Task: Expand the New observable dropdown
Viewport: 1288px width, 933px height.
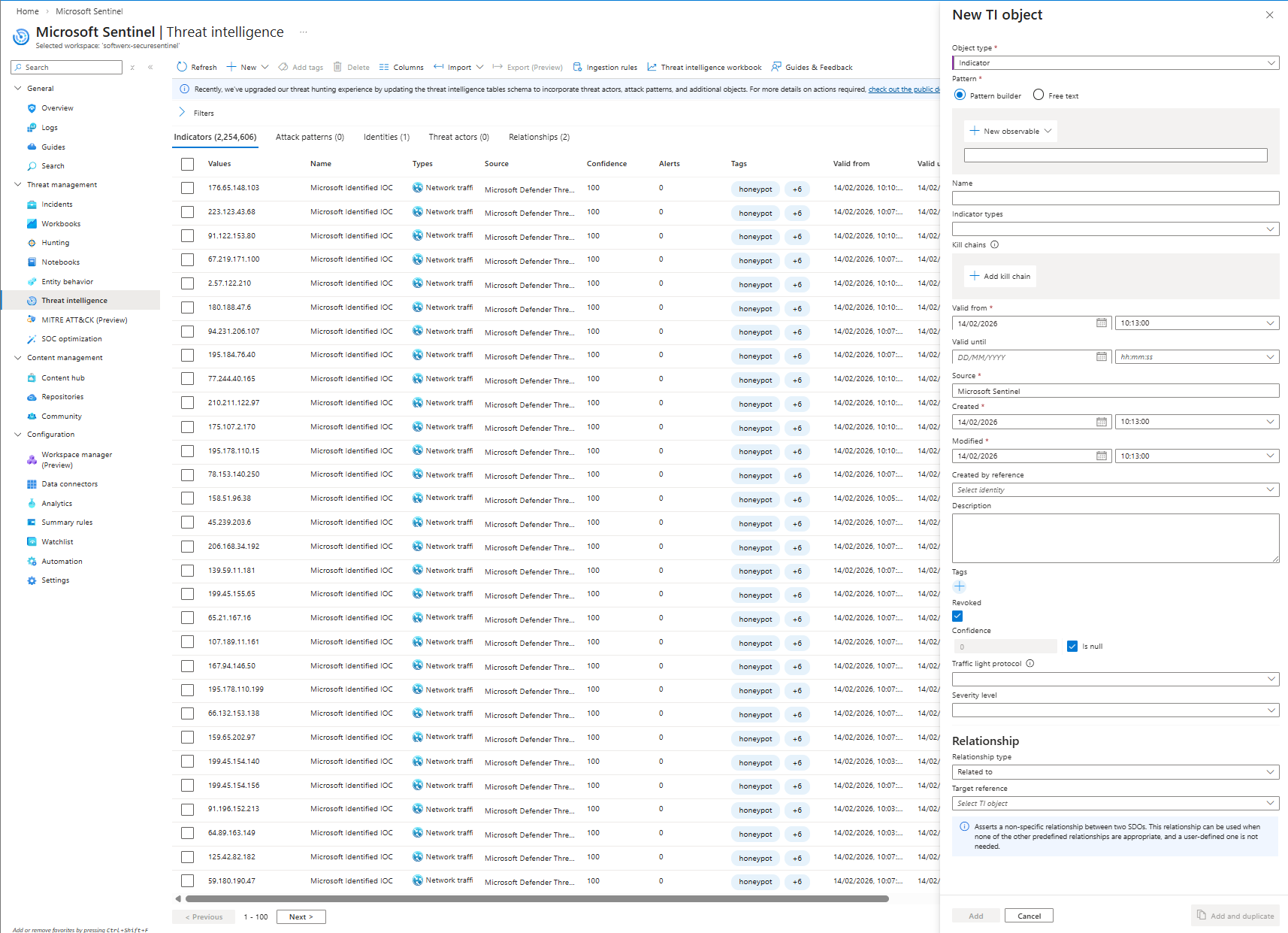Action: tap(1010, 131)
